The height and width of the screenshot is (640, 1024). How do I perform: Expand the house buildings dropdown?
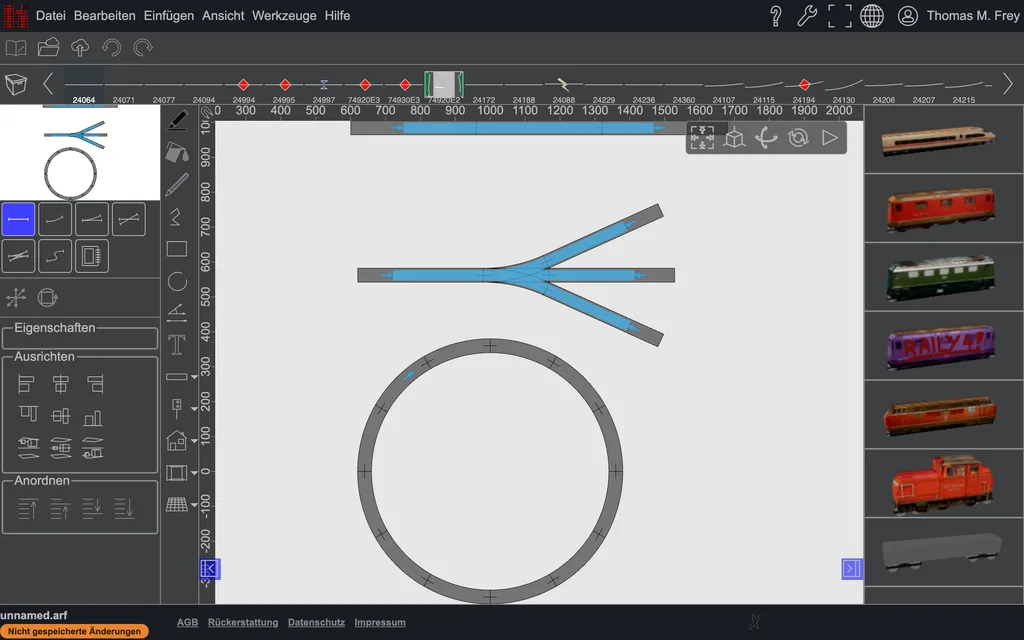coord(194,441)
